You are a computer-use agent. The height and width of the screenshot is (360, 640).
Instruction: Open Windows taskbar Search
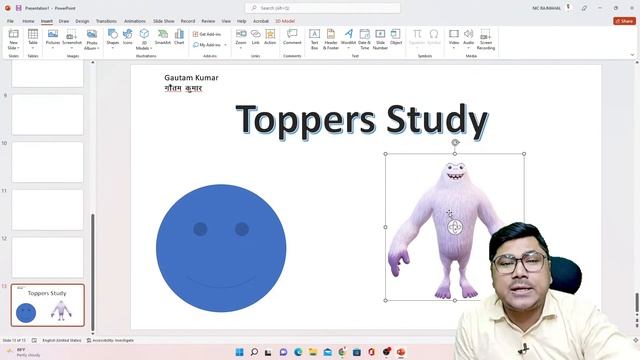coord(254,352)
